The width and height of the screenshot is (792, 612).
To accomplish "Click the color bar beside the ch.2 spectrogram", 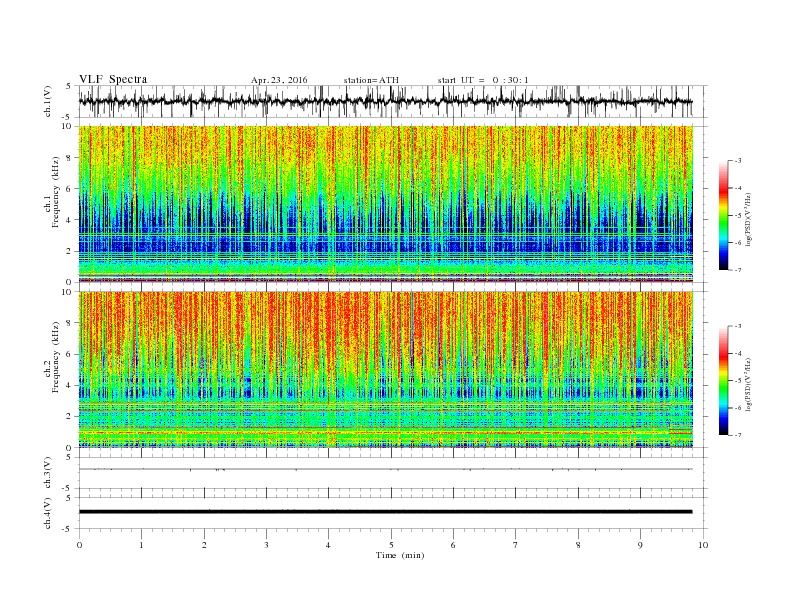I will click(723, 380).
